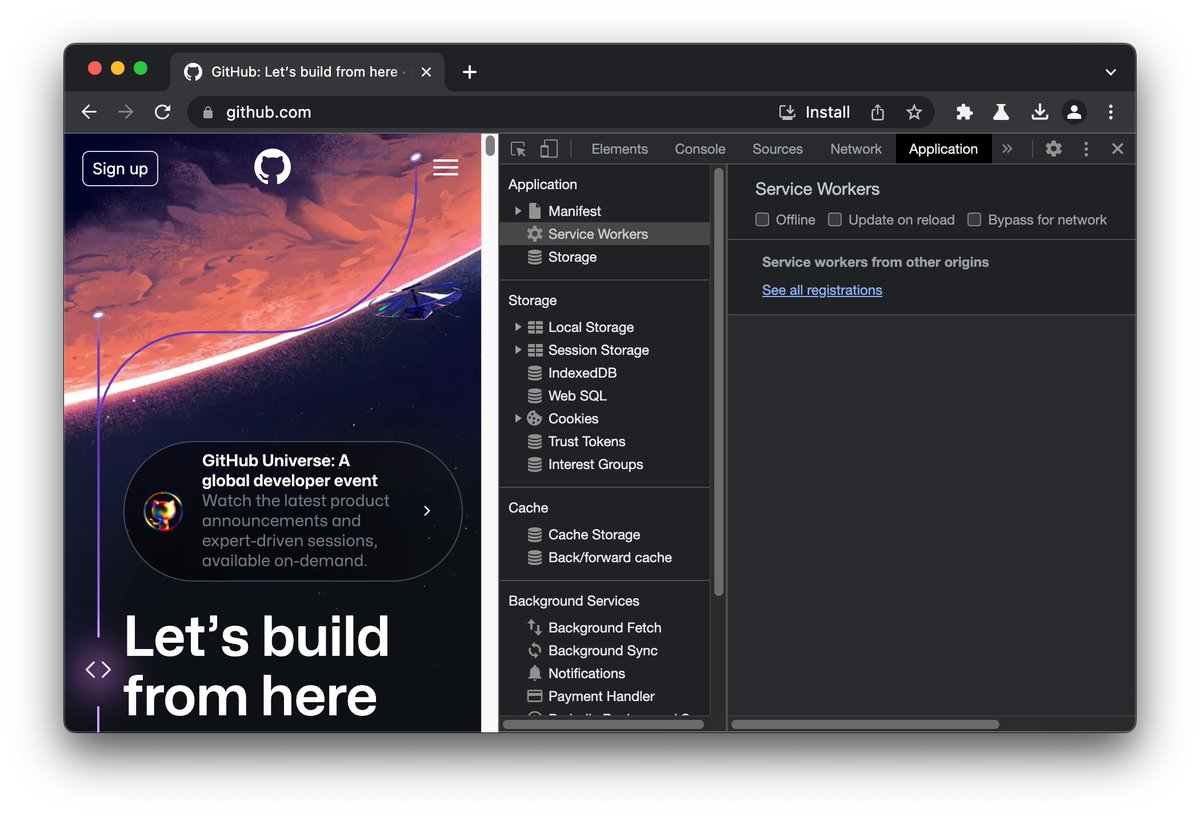Click the Install app button
The width and height of the screenshot is (1200, 817).
pos(814,112)
